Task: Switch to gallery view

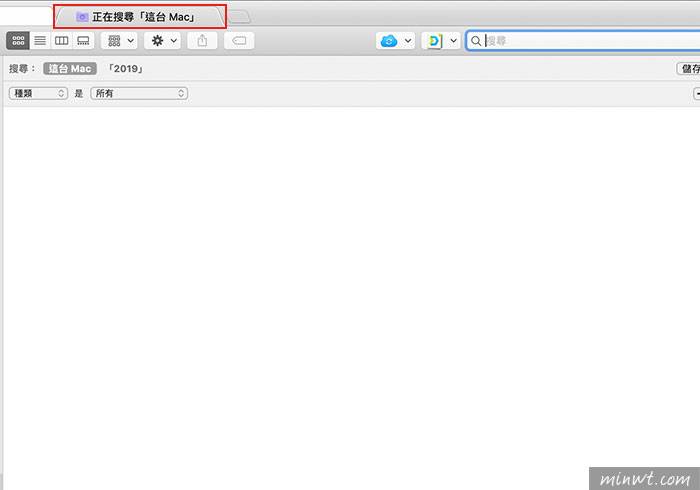Action: [83, 41]
